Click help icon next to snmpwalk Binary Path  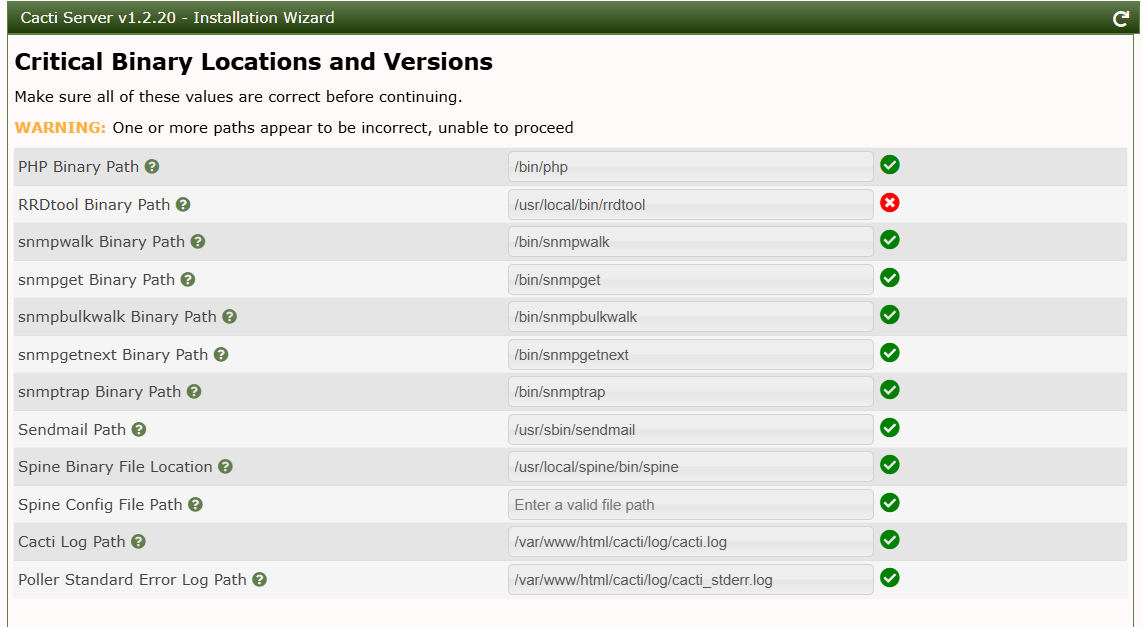point(198,242)
